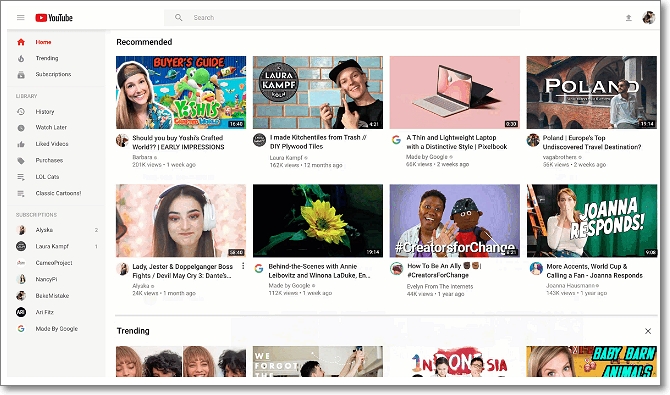Play headphones gamer girl thumbnail
Screen dimensions: 670x395
coord(181,221)
